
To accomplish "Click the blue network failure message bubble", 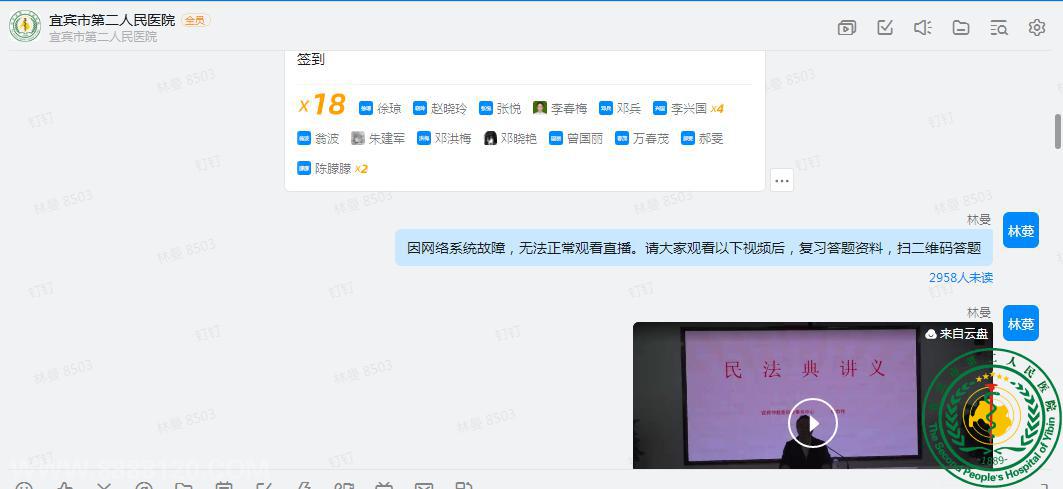I will click(693, 248).
